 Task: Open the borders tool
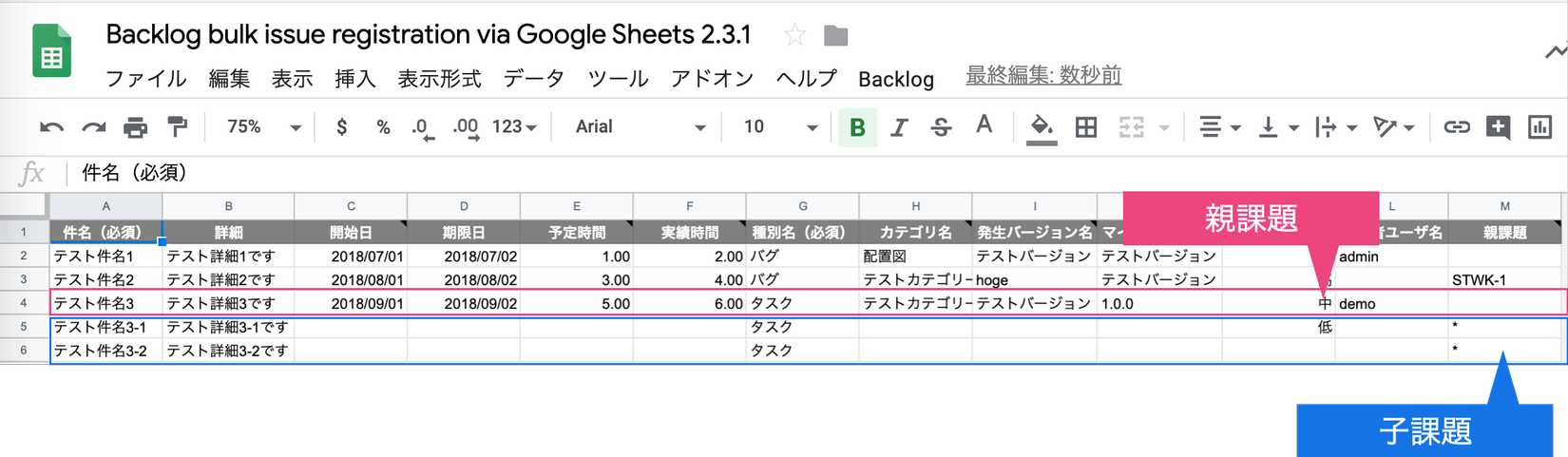tap(1085, 127)
